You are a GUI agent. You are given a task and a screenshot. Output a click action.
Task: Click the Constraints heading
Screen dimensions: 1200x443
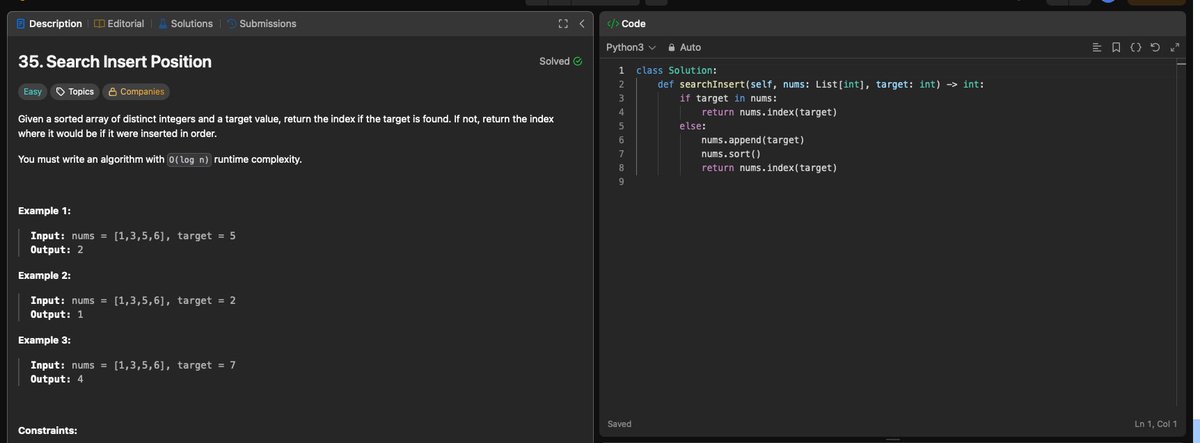48,430
